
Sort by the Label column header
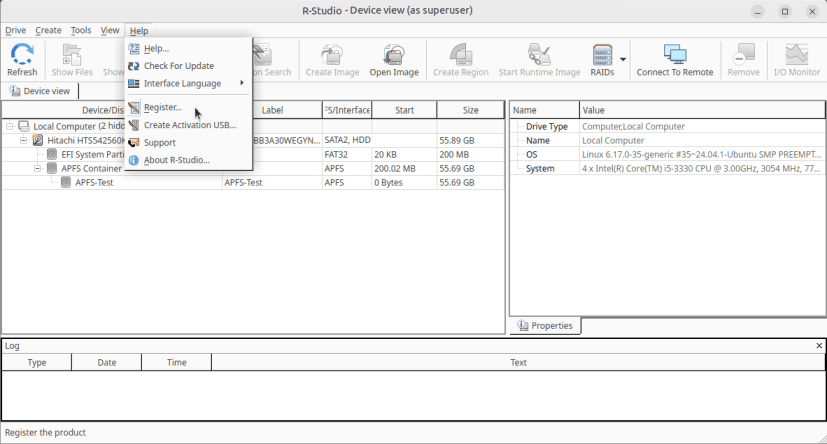pos(272,110)
